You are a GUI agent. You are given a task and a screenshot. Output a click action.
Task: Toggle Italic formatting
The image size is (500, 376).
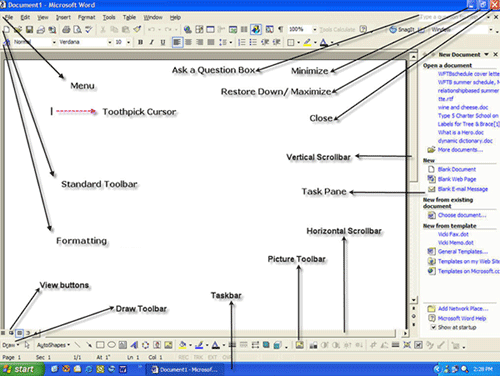click(x=152, y=42)
